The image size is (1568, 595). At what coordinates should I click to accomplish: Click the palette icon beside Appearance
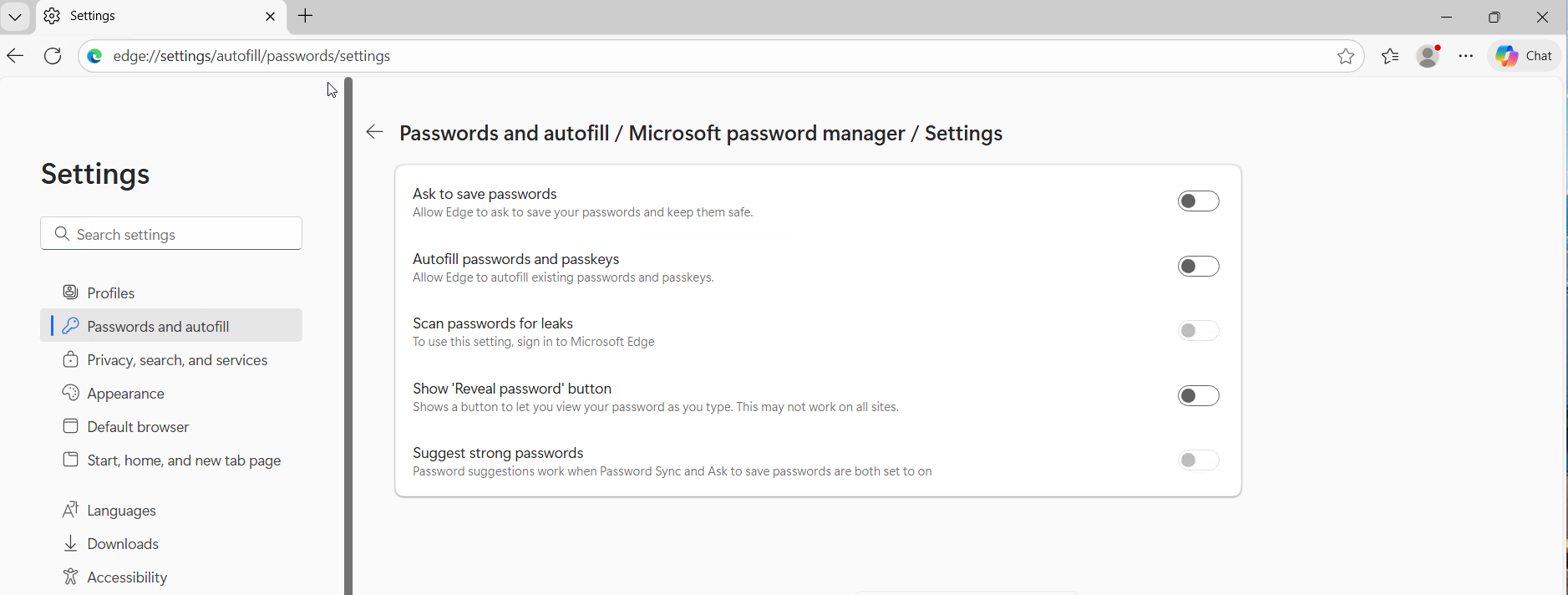coord(71,393)
